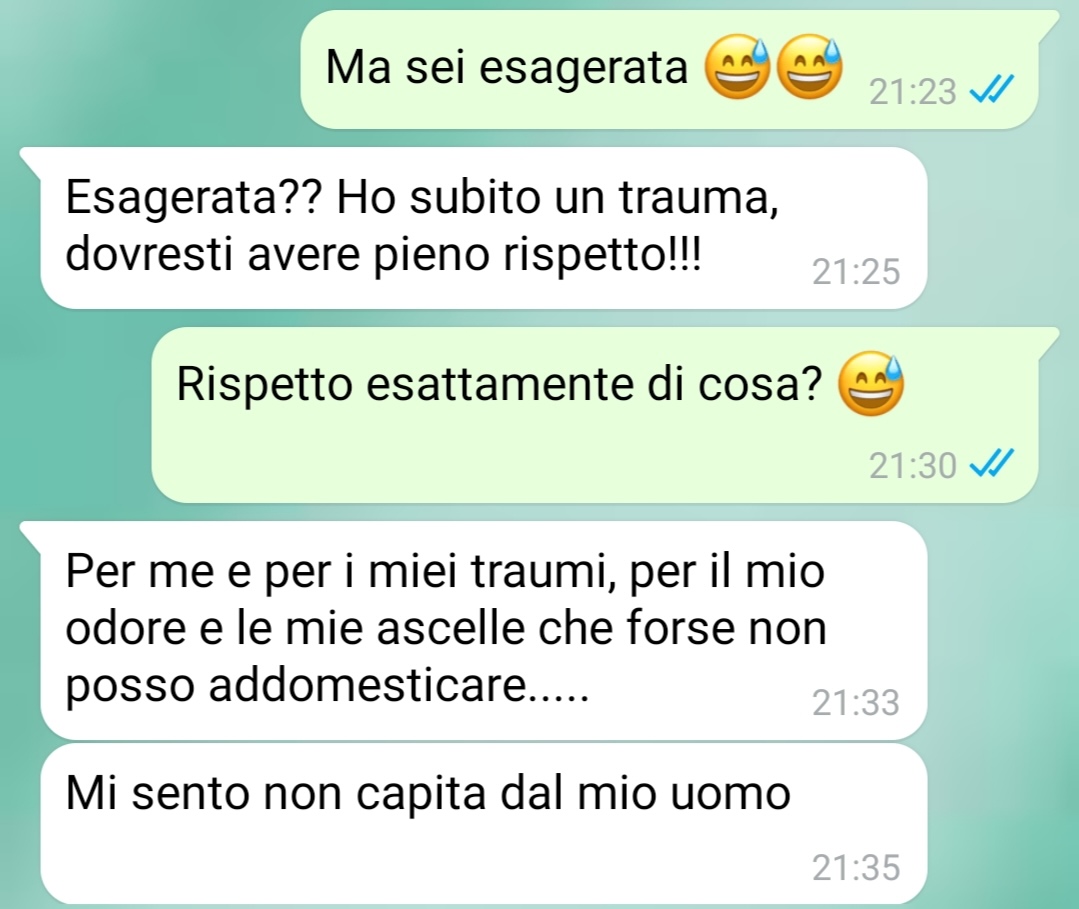
Task: Click the second sweat-smile emoji in the top message
Action: [x=809, y=67]
